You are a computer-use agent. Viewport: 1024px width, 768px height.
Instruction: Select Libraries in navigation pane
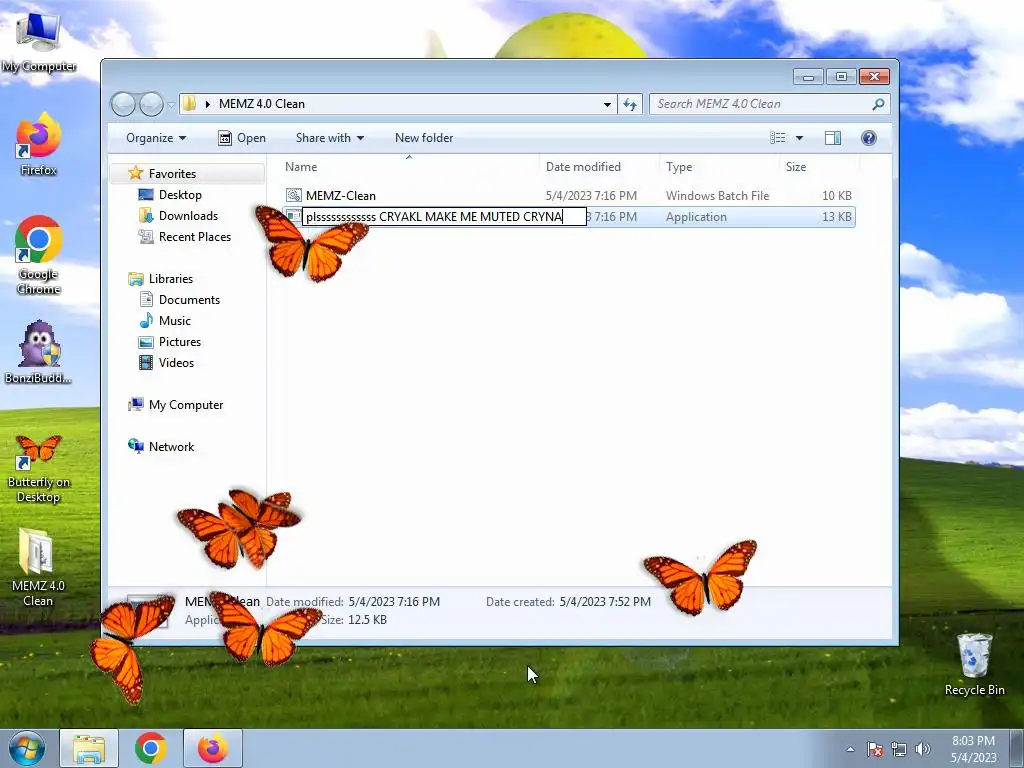pos(170,279)
